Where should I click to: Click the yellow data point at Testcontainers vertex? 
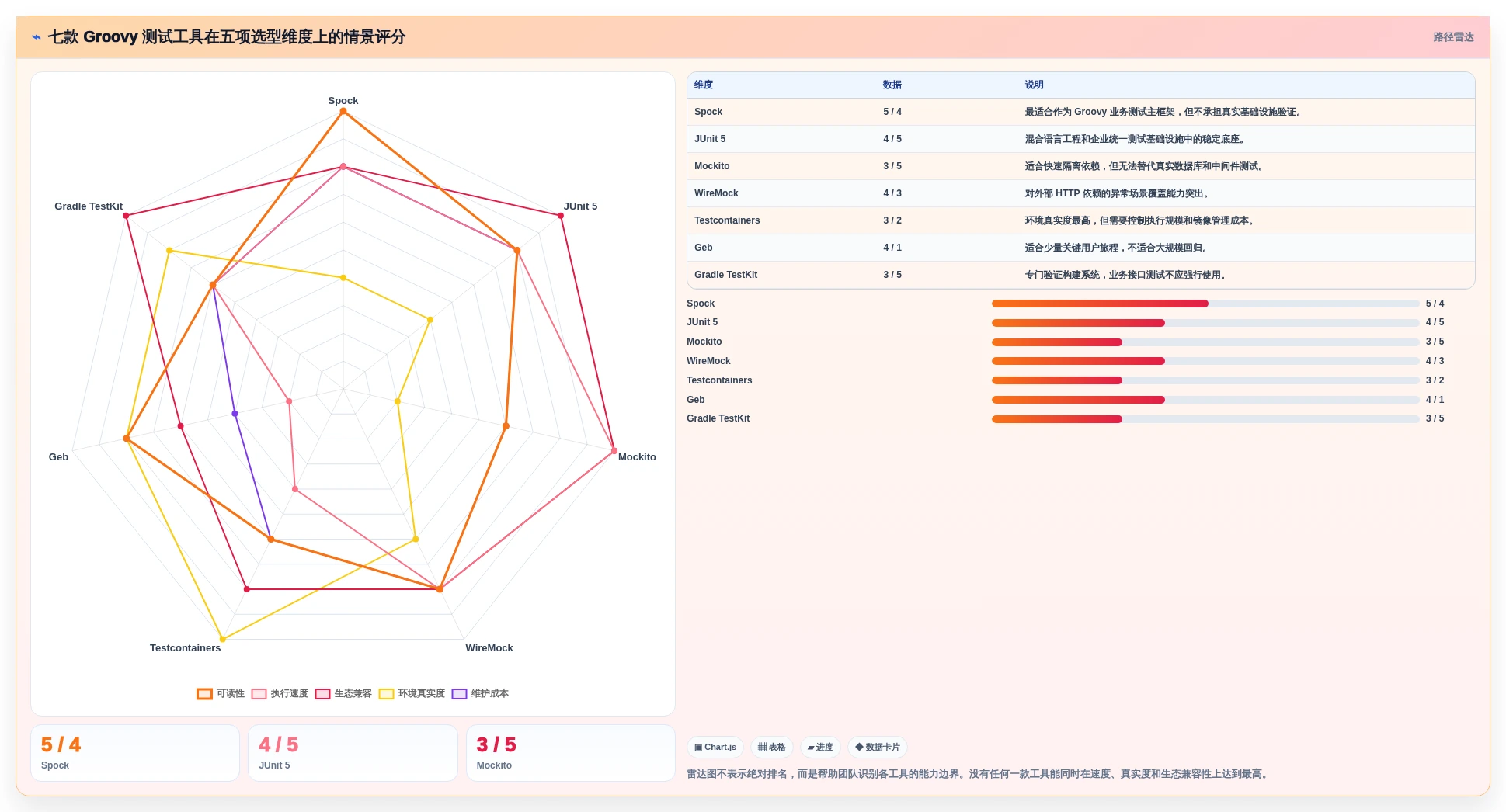[x=222, y=640]
